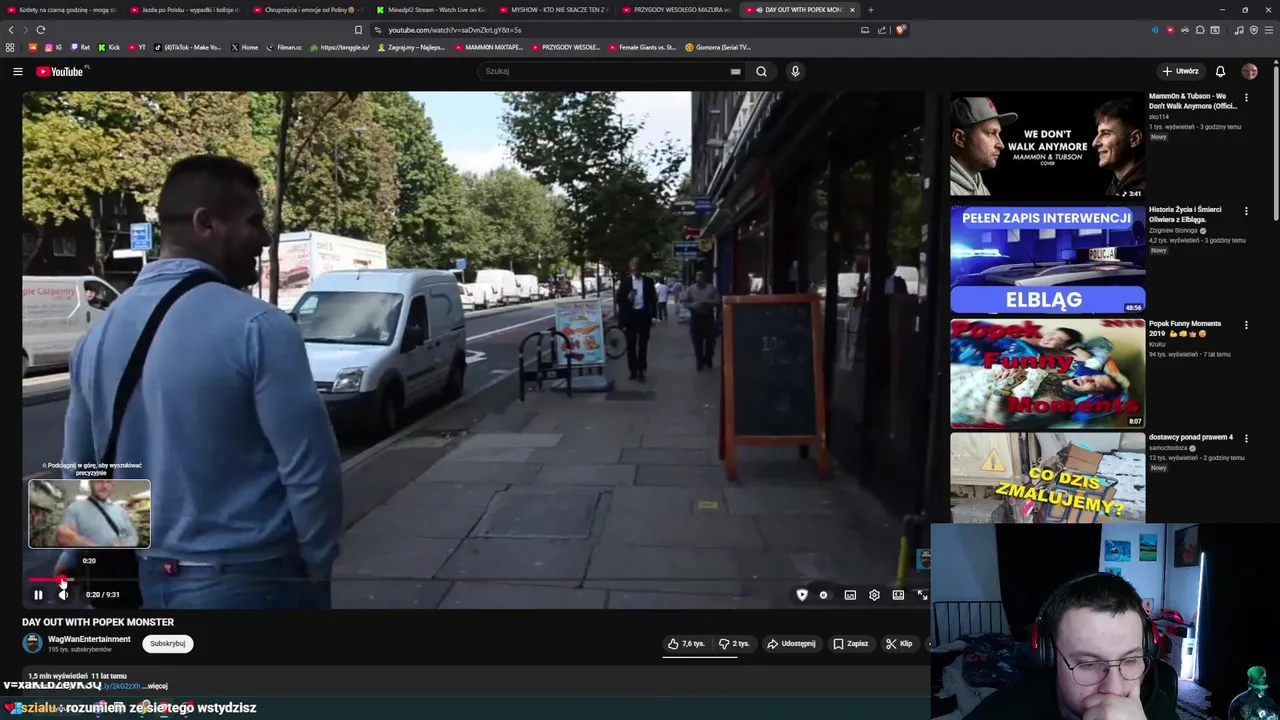Create a clip with Klip button
1280x720 pixels.
pyautogui.click(x=899, y=644)
